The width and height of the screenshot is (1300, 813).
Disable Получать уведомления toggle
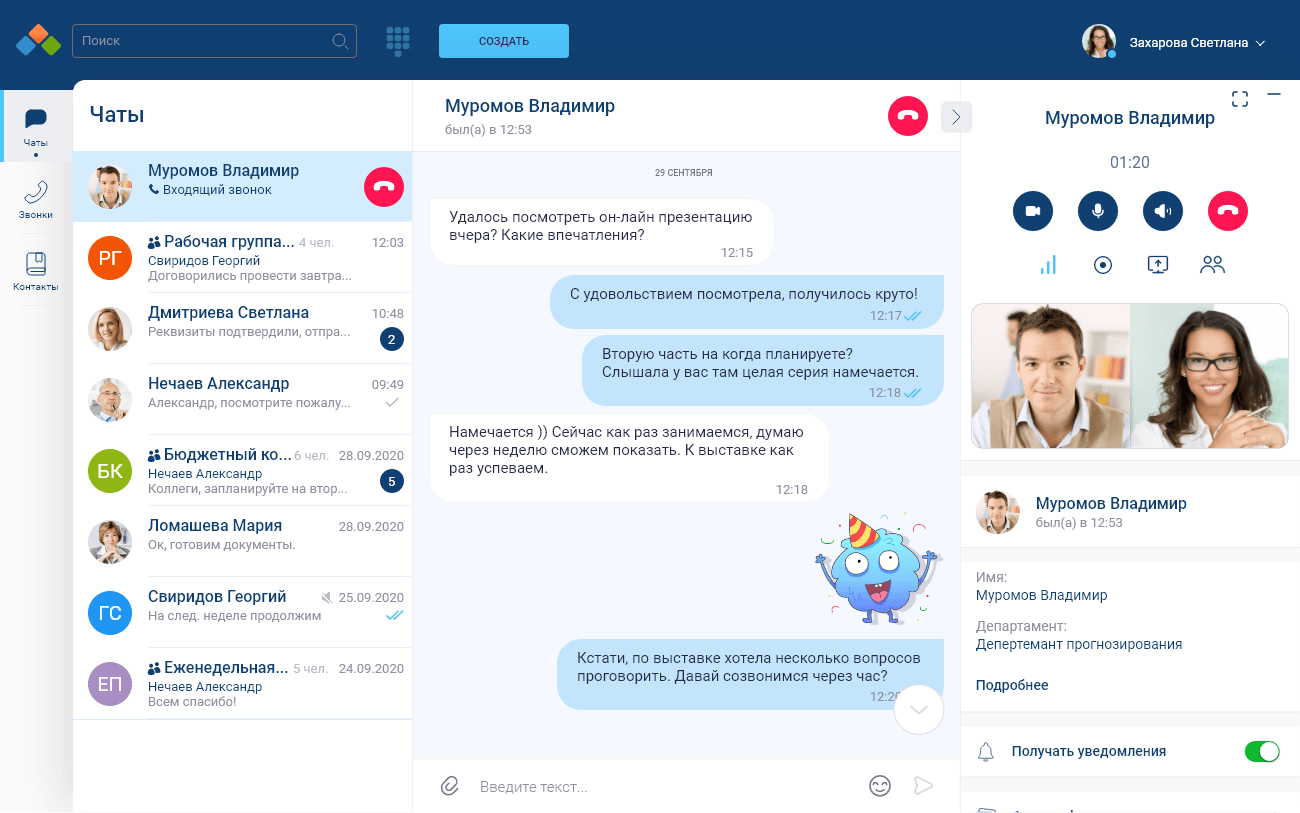[x=1262, y=751]
